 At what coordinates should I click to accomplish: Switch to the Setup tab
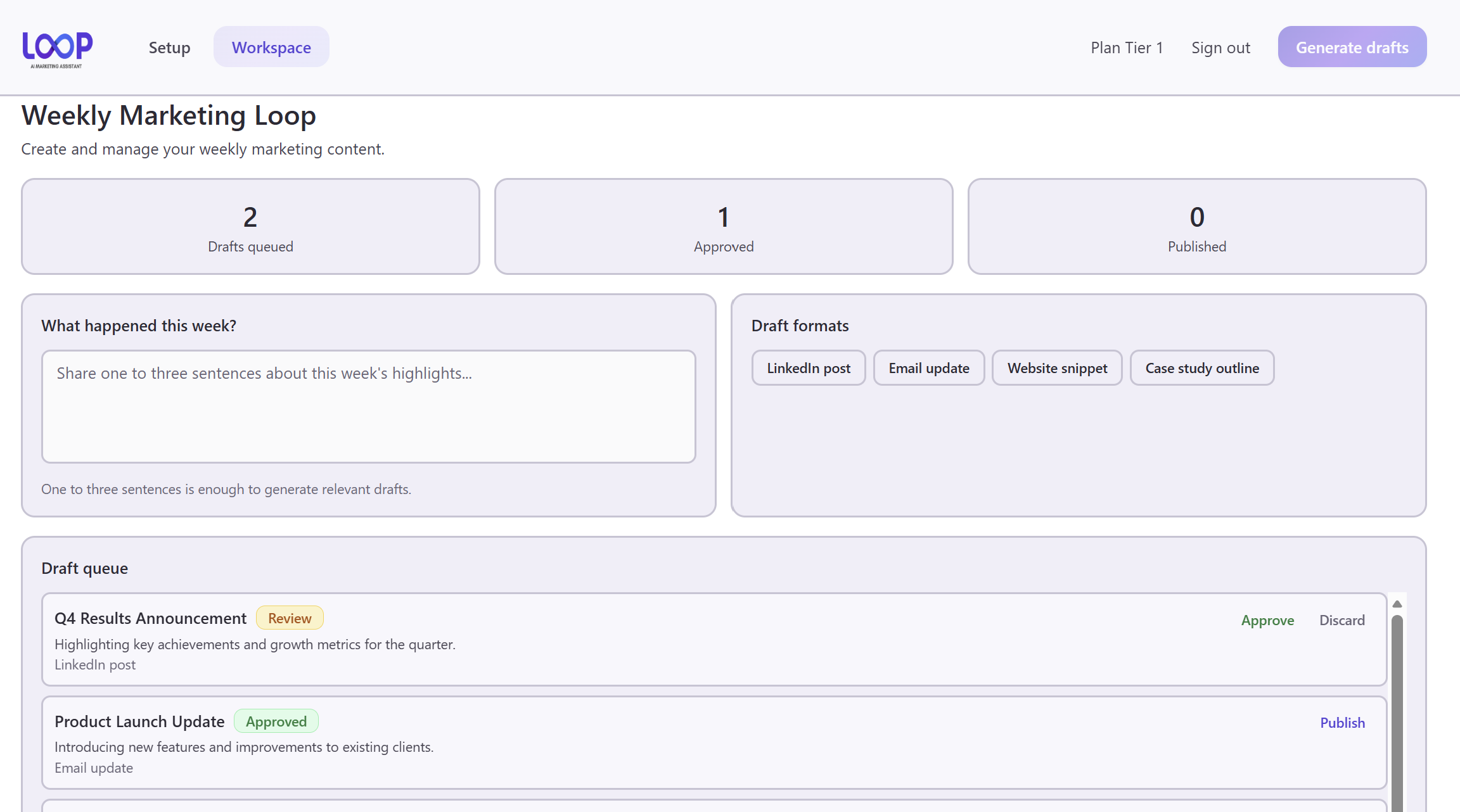169,47
